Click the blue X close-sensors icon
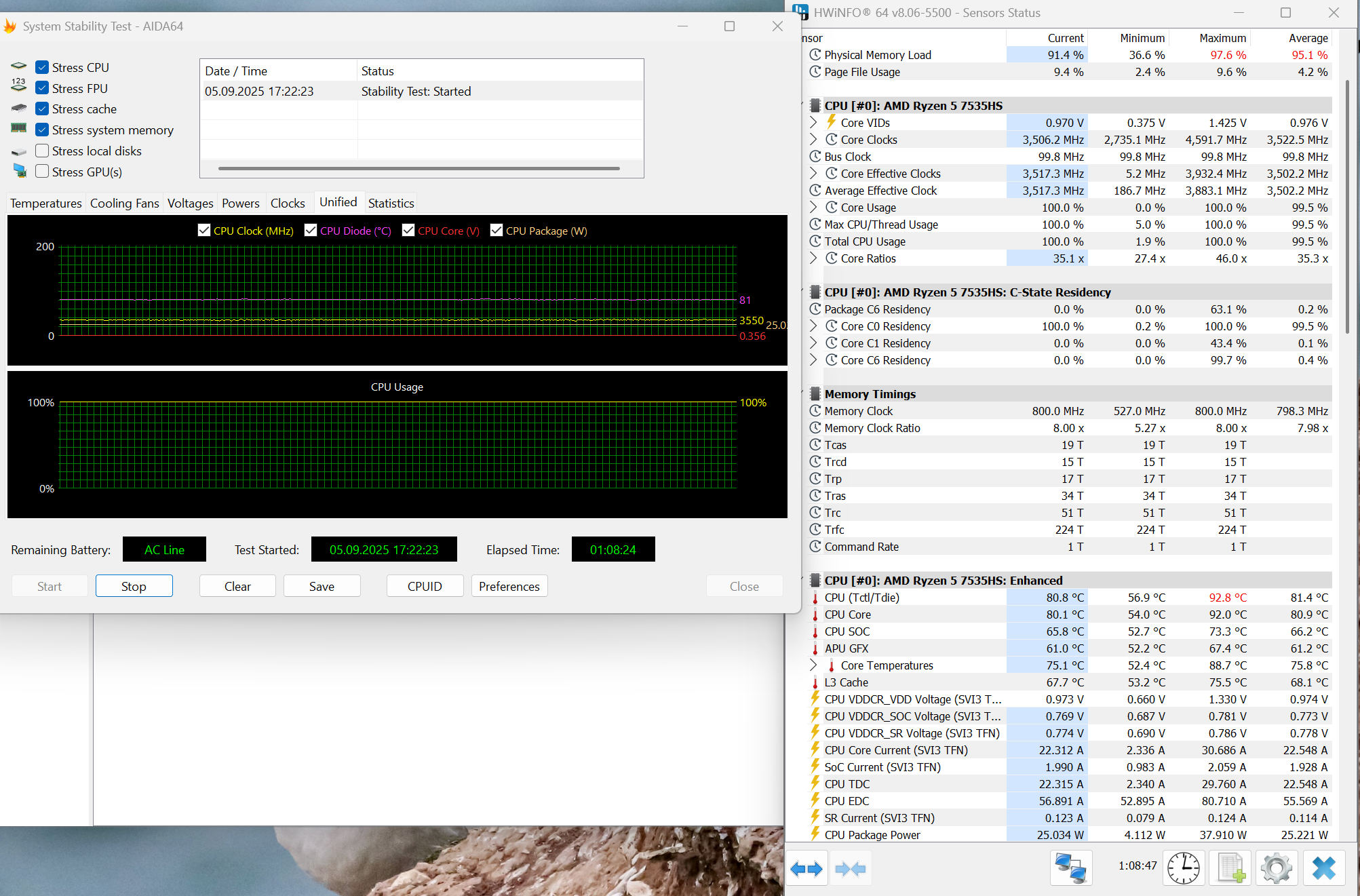1360x896 pixels. coord(1323,868)
